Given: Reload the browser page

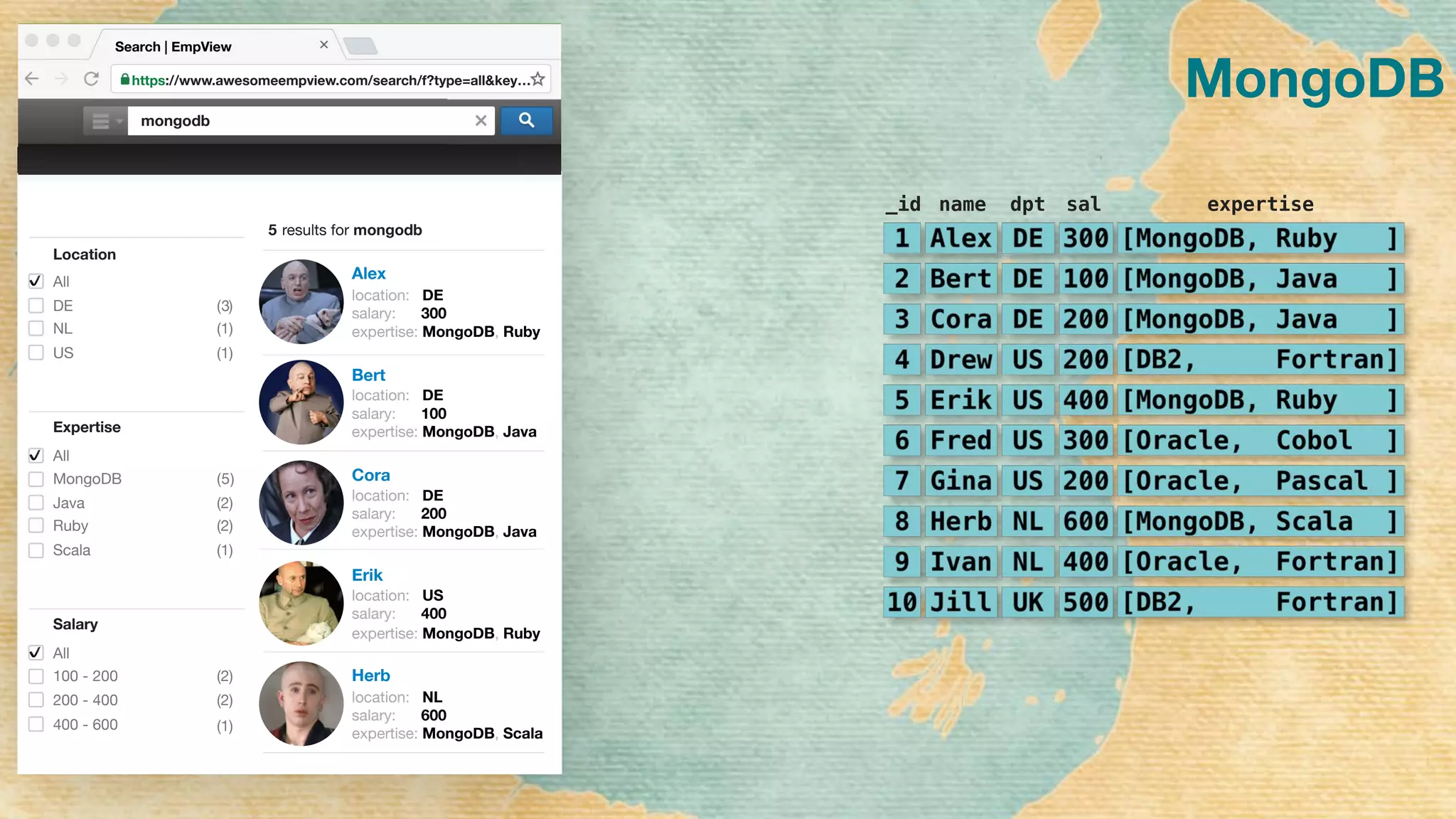Looking at the screenshot, I should pos(91,79).
